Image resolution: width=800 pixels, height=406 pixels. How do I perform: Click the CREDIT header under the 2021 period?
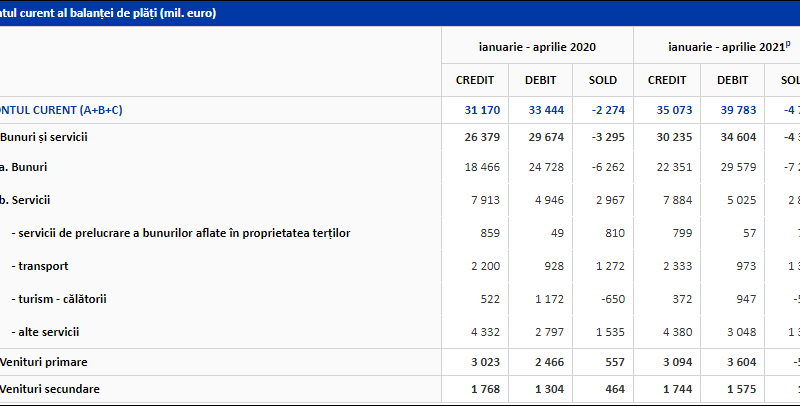[x=667, y=80]
